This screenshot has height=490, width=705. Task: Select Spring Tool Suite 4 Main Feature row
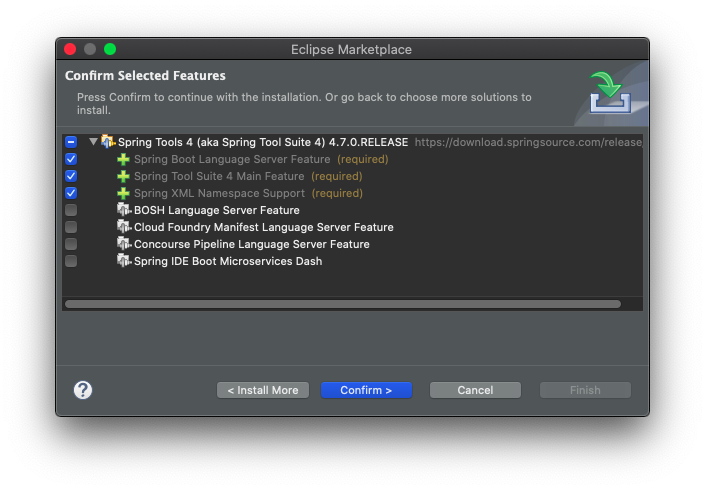click(352, 176)
